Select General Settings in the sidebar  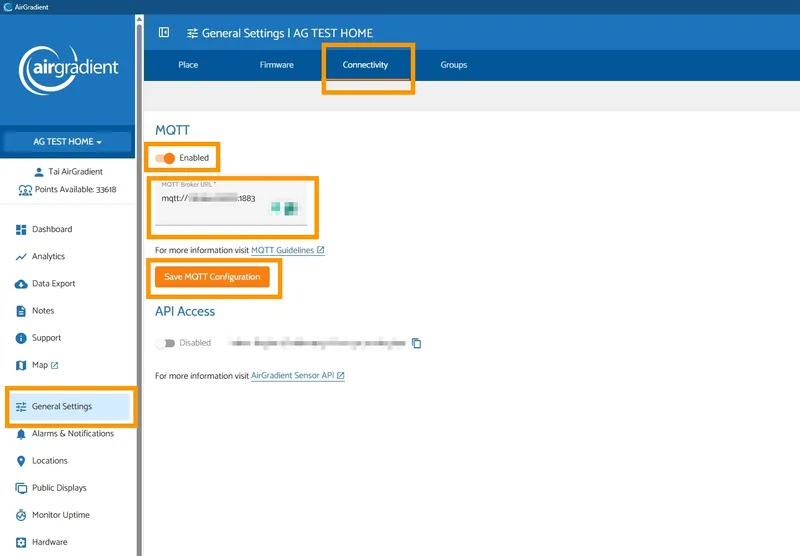tap(69, 407)
